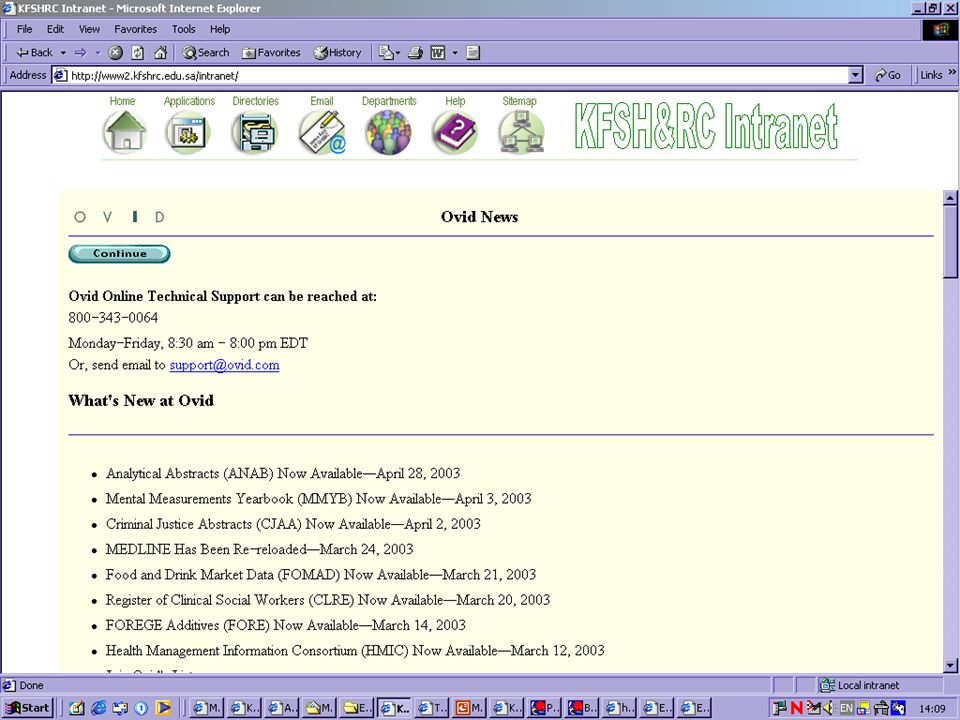
Task: Open the Applications intranet icon
Action: [x=188, y=132]
